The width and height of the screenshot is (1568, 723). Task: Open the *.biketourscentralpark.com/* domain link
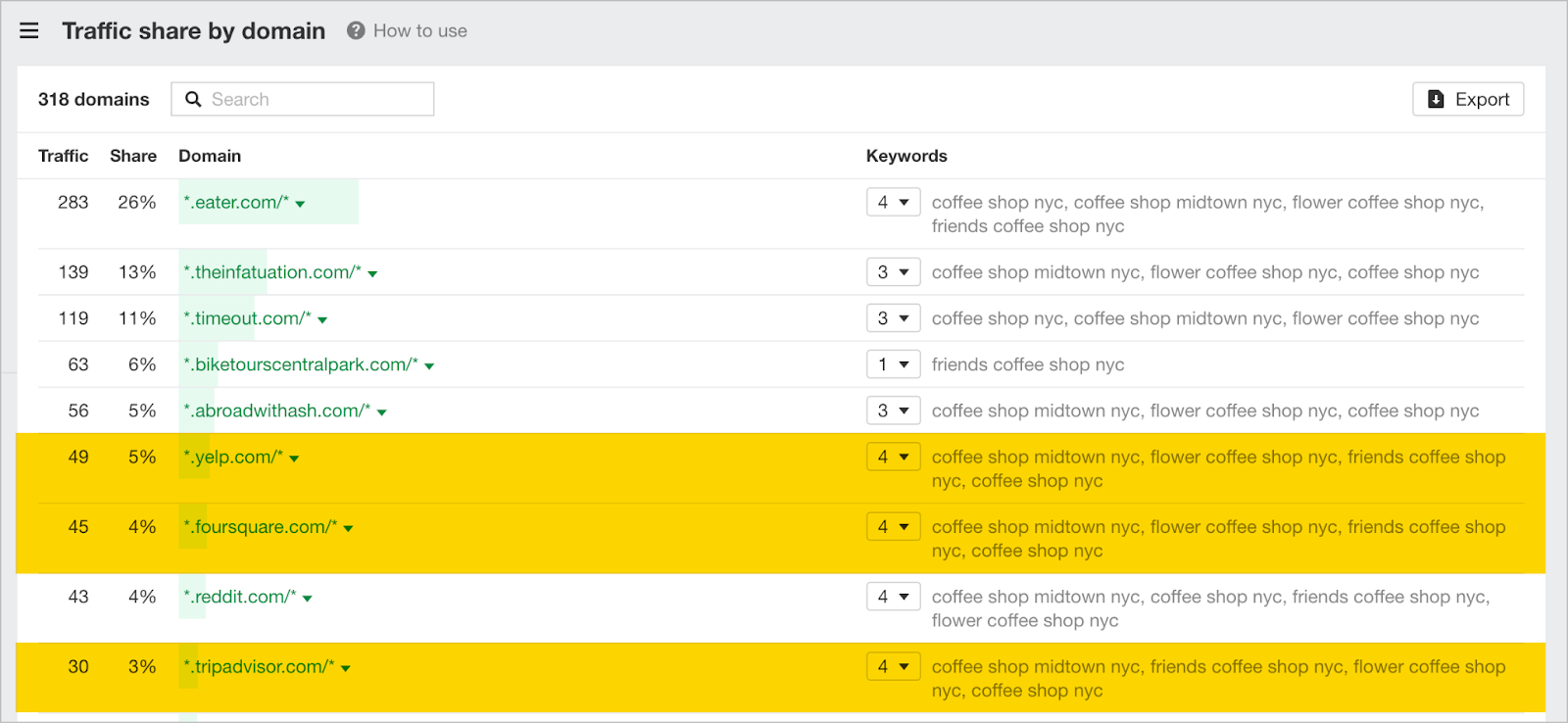tap(301, 364)
